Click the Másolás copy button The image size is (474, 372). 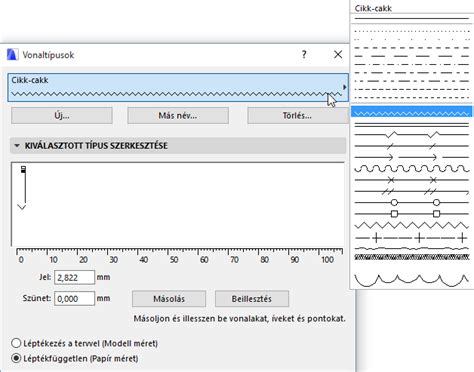click(169, 299)
